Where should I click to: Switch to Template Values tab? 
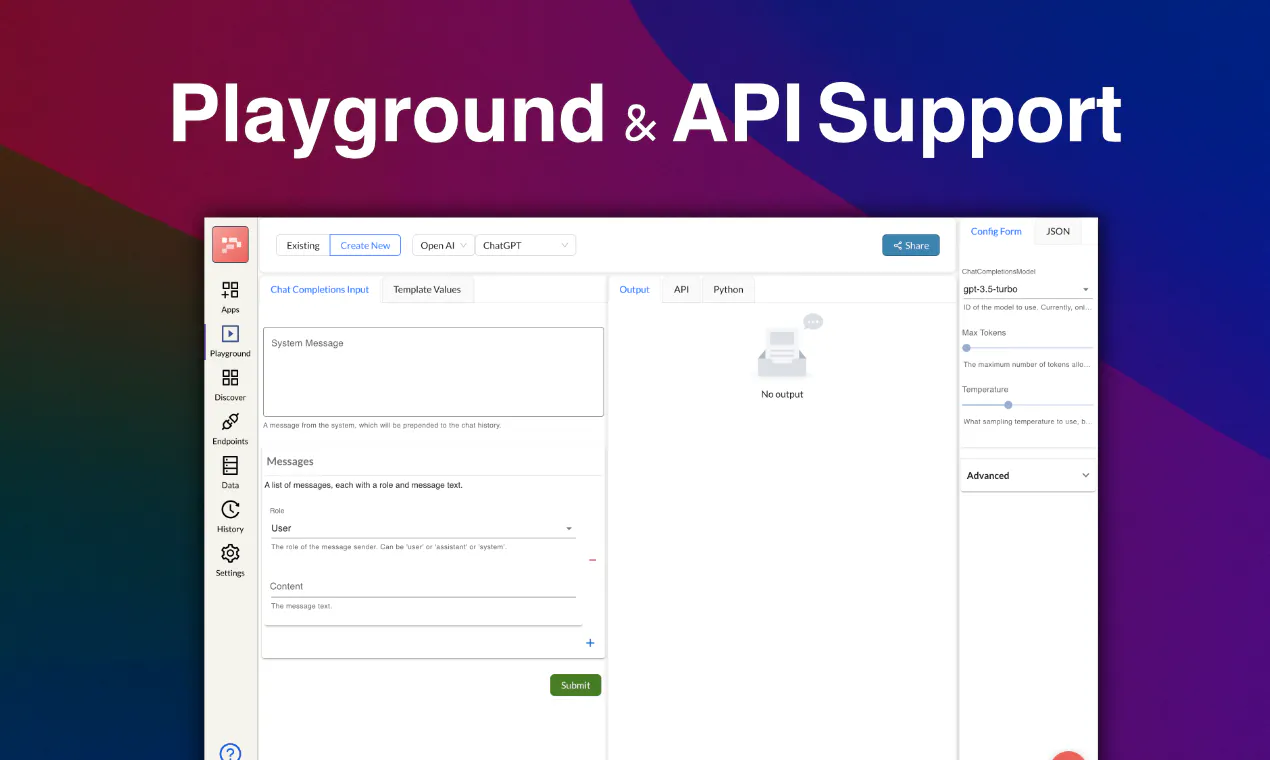click(427, 290)
